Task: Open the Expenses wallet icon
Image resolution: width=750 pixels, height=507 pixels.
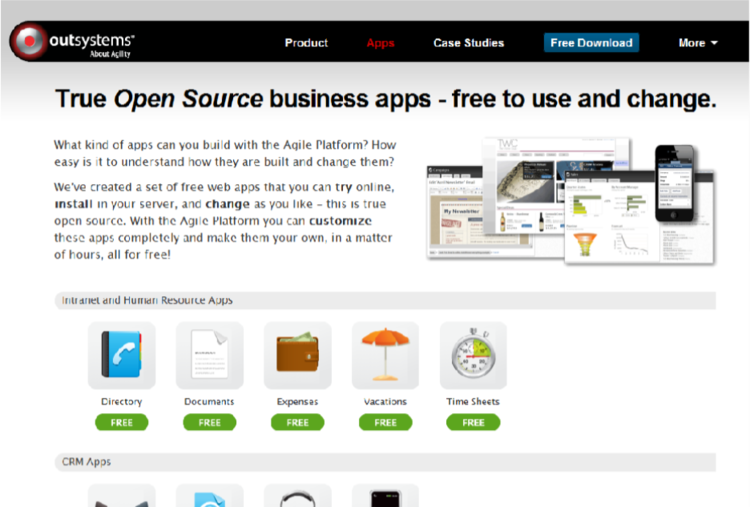Action: point(298,355)
